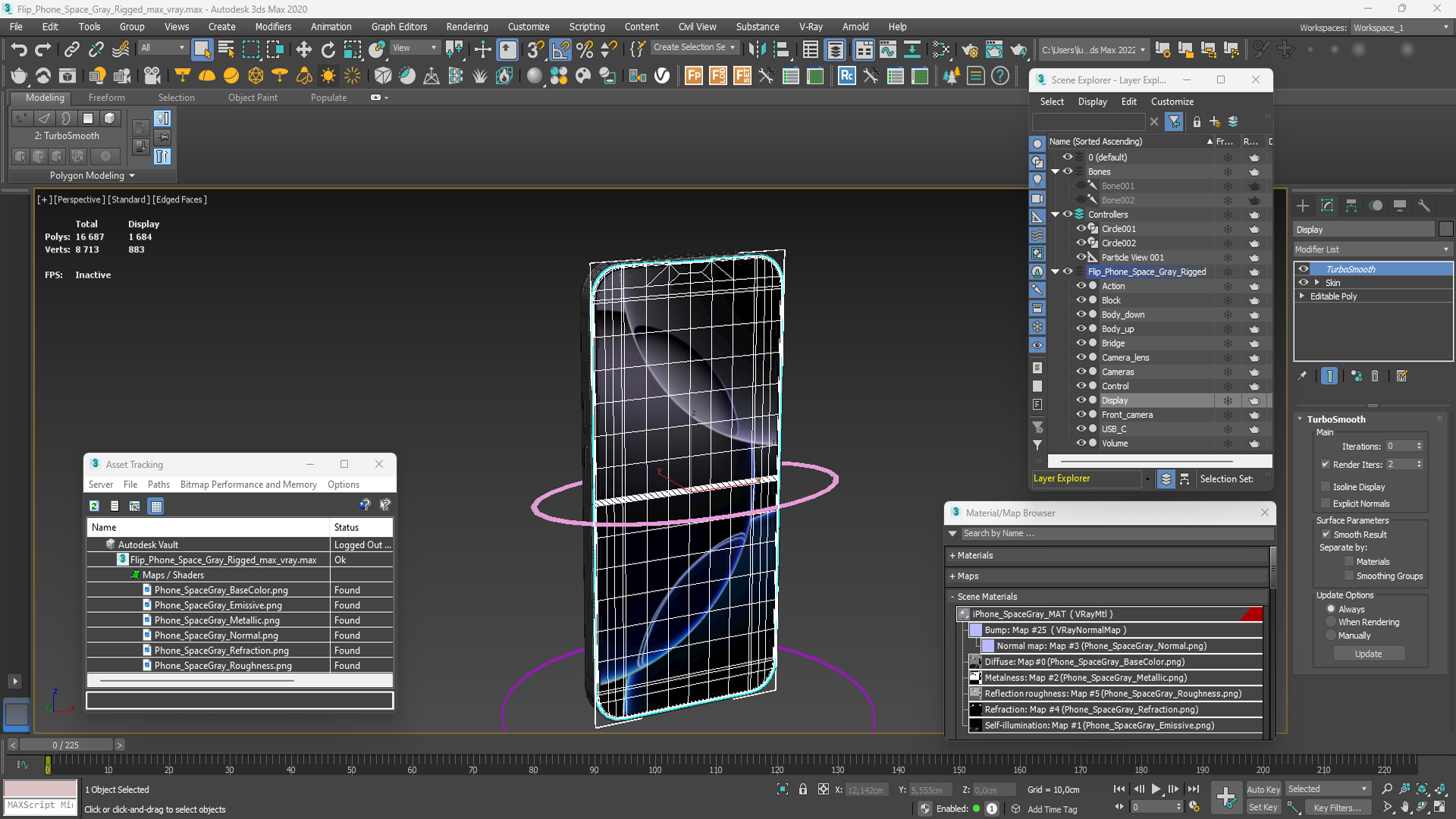Open the Graph Editors menu
The height and width of the screenshot is (819, 1456).
399,27
